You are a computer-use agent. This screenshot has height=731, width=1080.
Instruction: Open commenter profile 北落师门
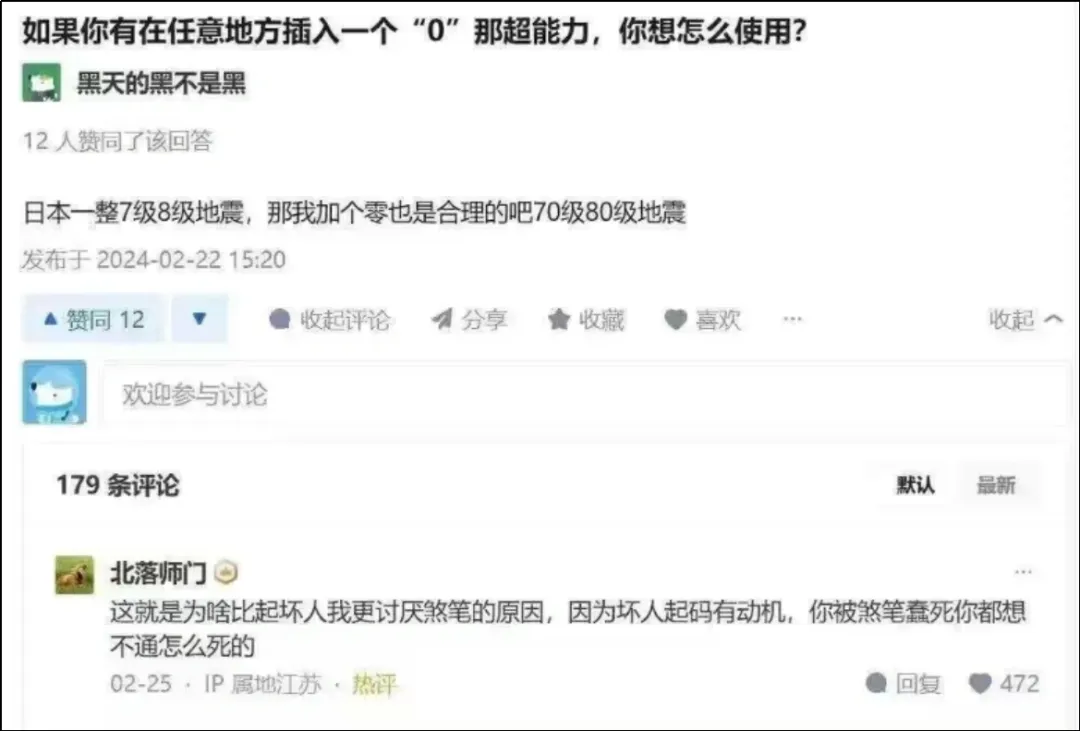pos(158,572)
